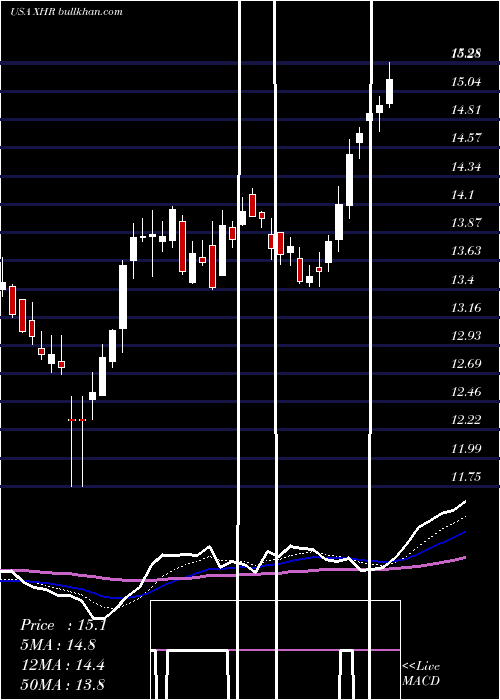Click the 13.4 price axis label
Viewport: 500px width, 700px height.
pos(462,280)
